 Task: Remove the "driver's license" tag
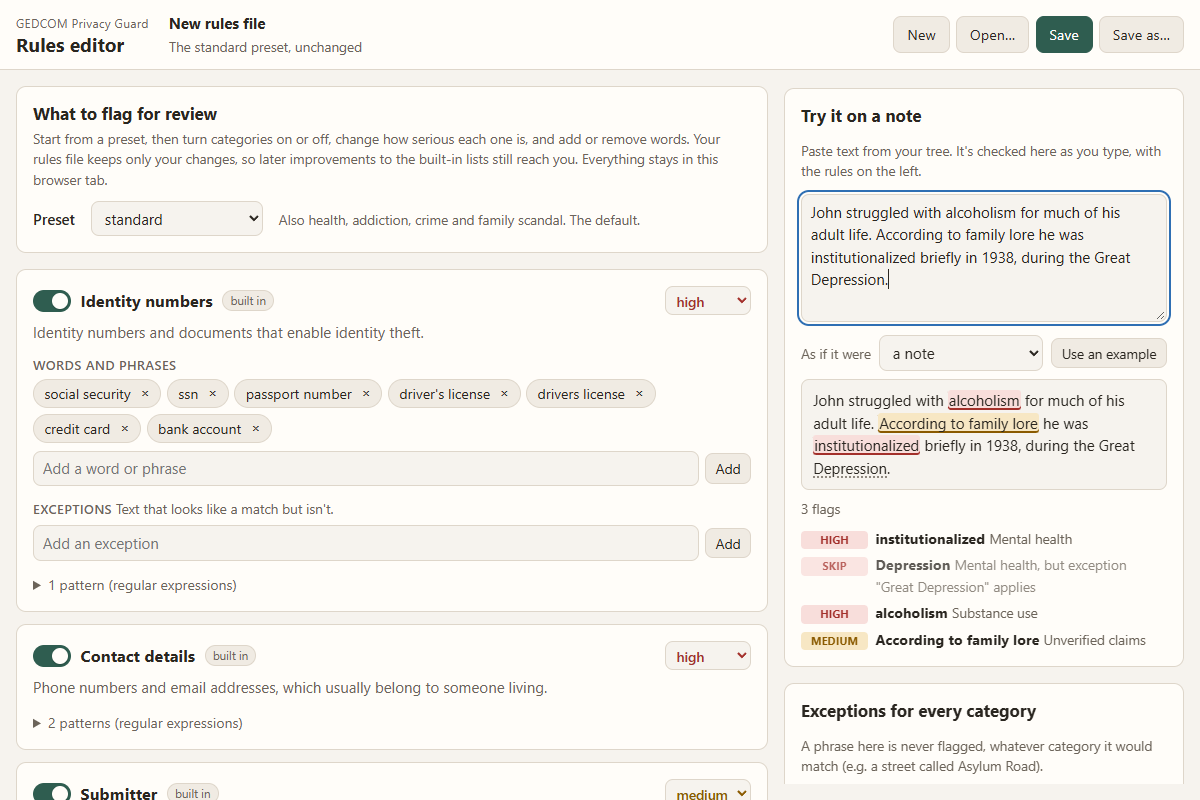click(x=504, y=394)
